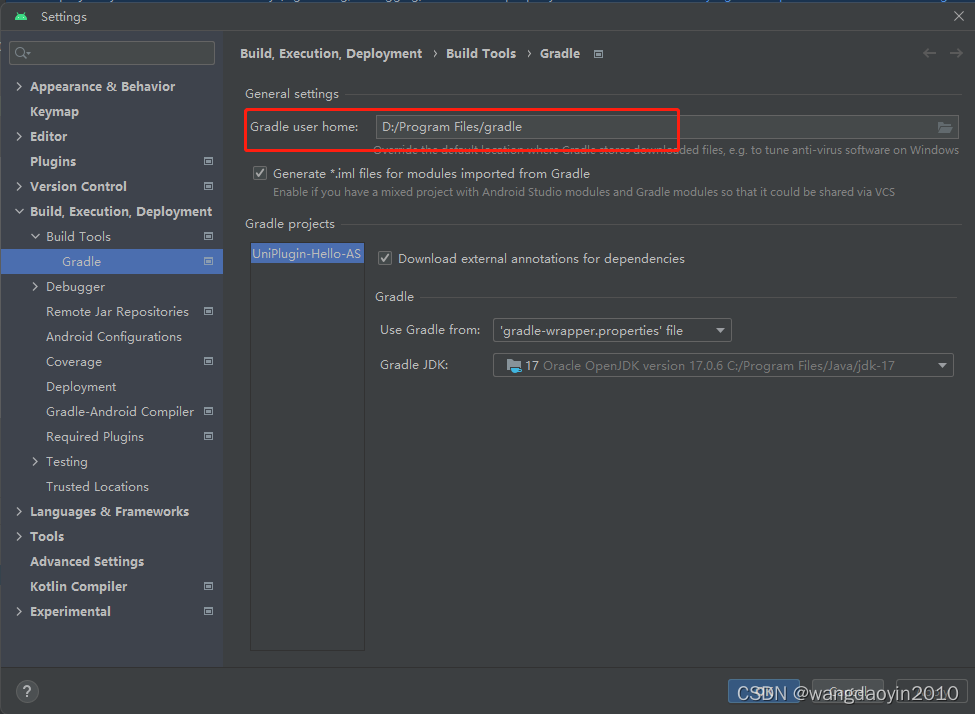Expand the Editor section
The image size is (975, 714).
click(x=19, y=136)
